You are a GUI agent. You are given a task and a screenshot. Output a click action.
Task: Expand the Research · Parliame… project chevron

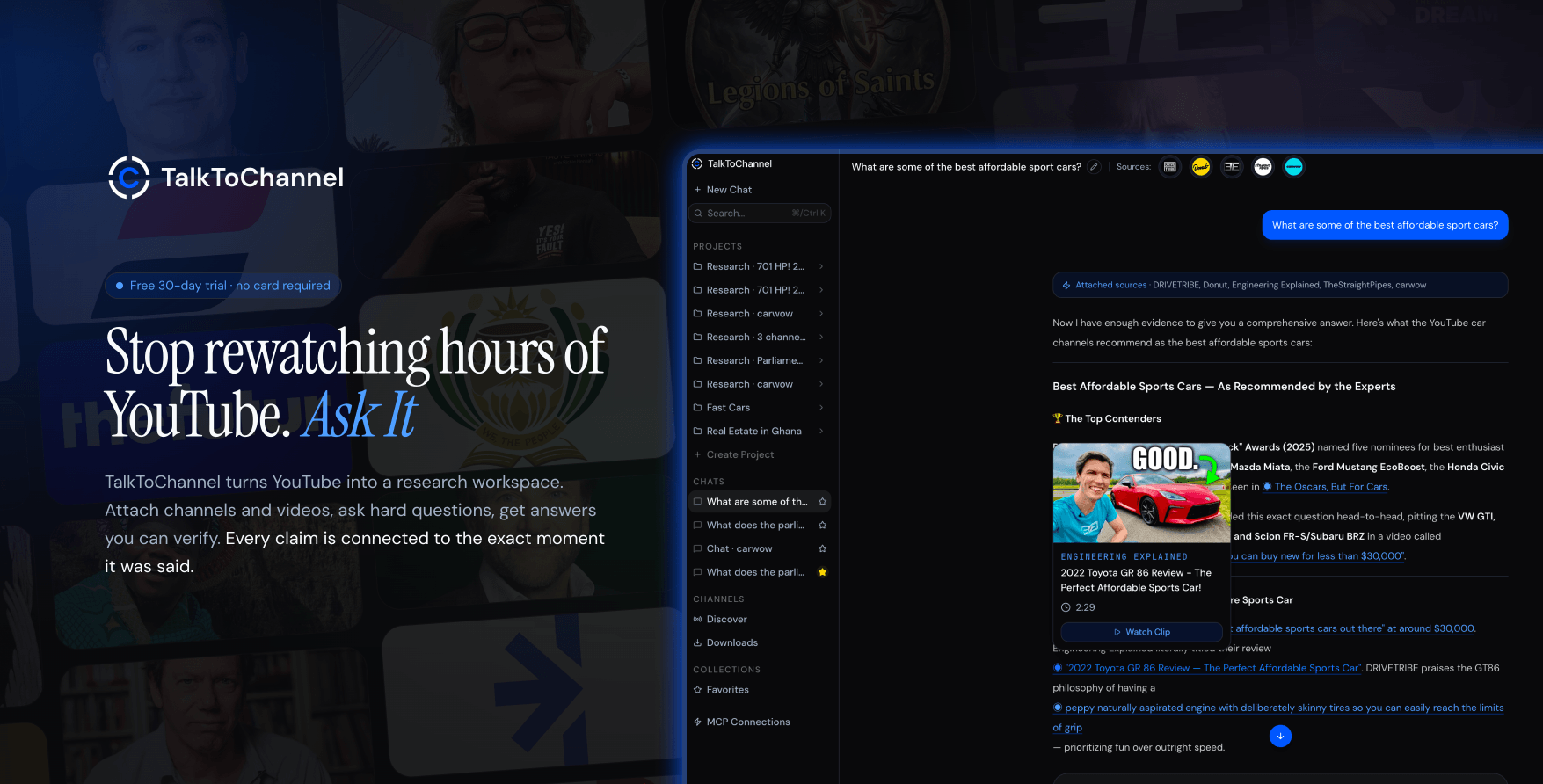pyautogui.click(x=821, y=361)
